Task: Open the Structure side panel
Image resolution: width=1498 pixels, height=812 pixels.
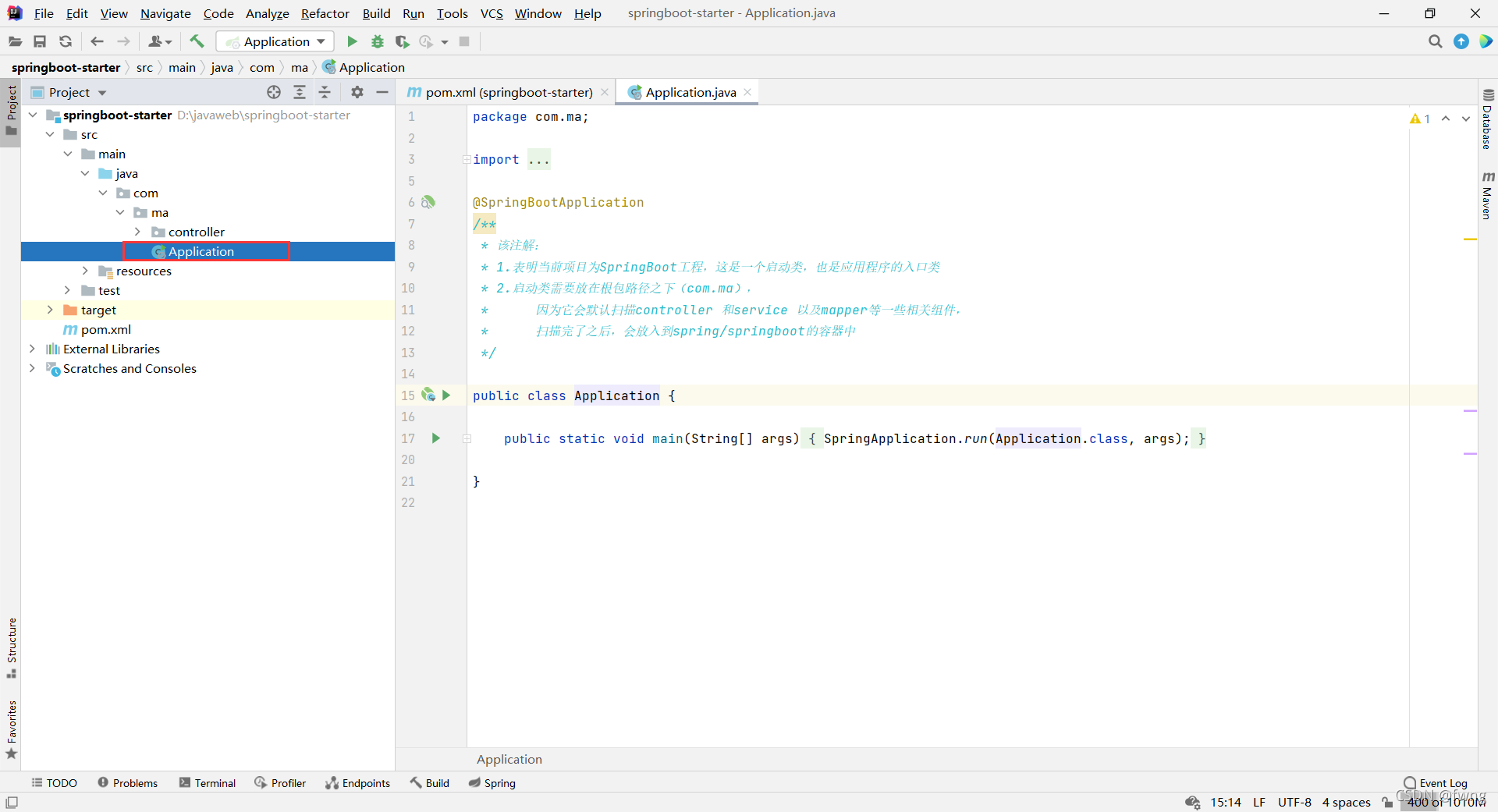Action: (12, 647)
